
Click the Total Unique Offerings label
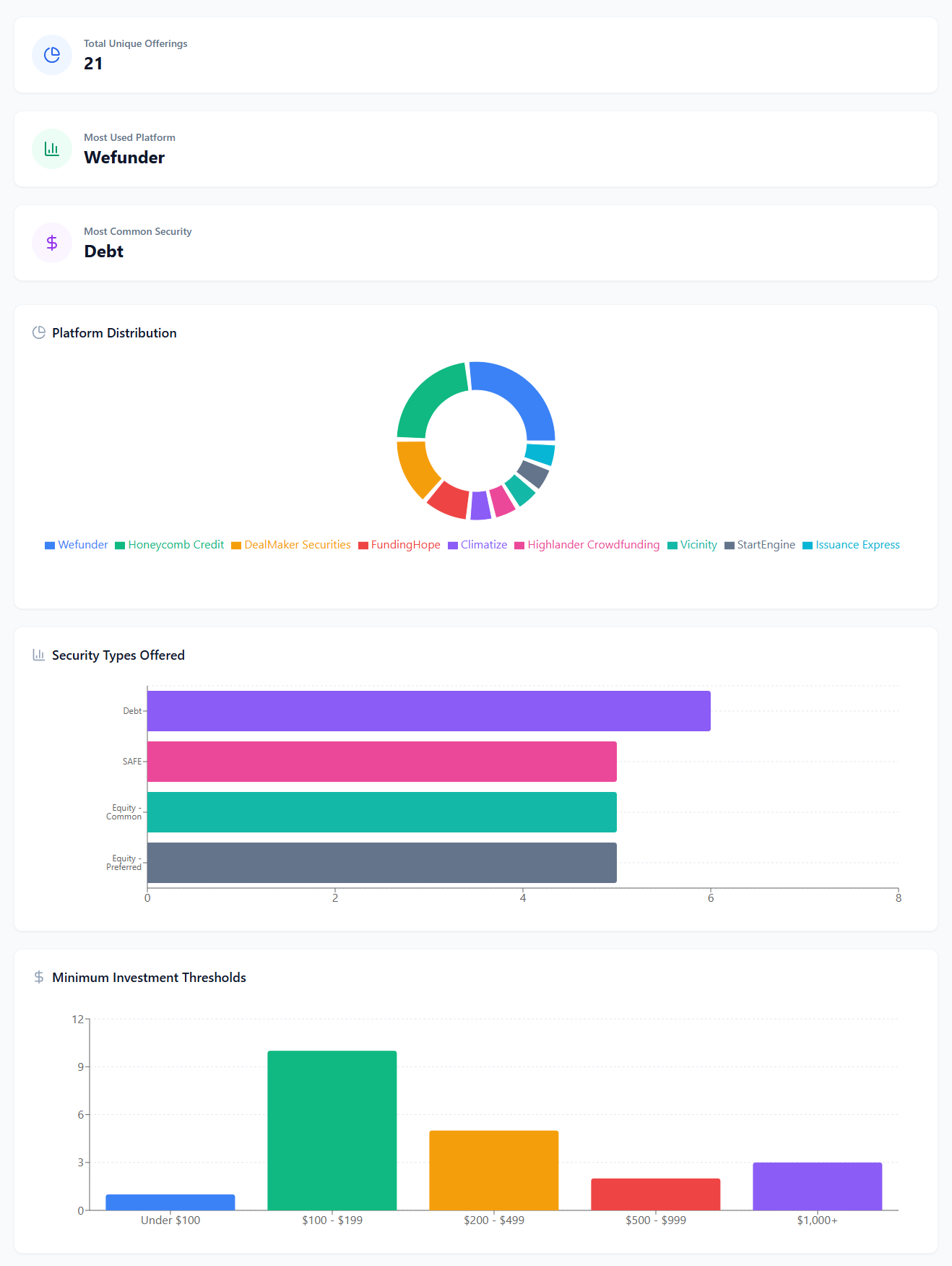coord(136,43)
